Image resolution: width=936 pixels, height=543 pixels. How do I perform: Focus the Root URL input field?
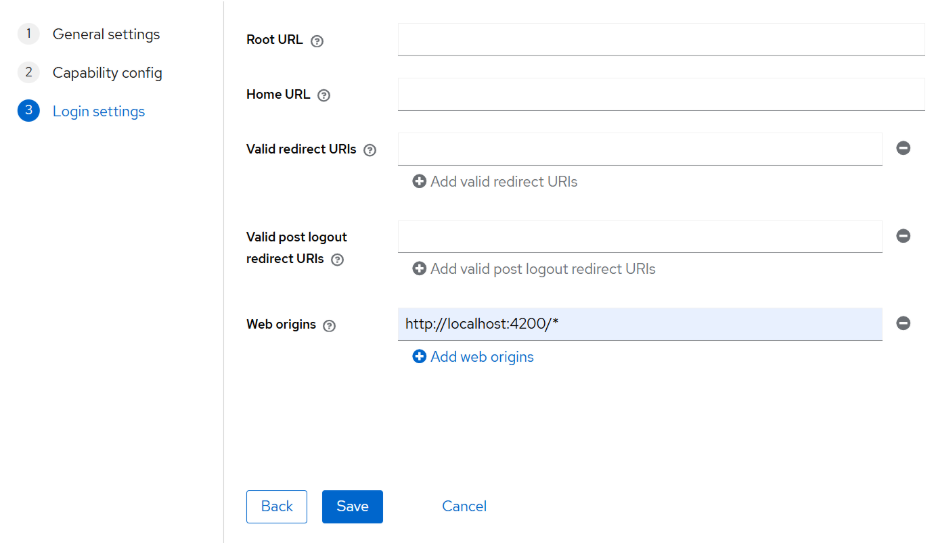[x=660, y=40]
